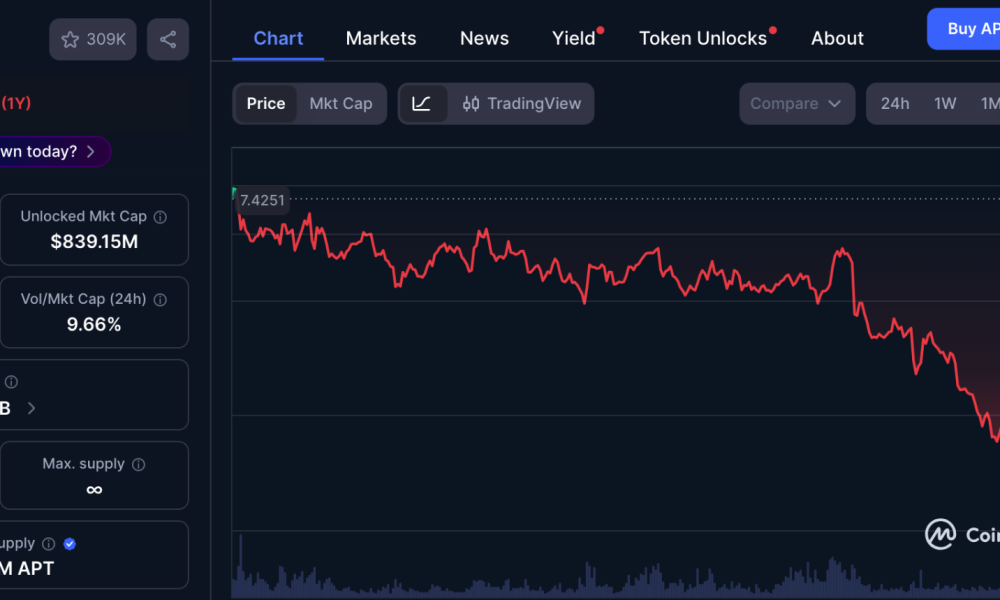The image size is (1000, 600).
Task: Click the CoinMarketCap watermark logo on chart
Action: (x=941, y=534)
